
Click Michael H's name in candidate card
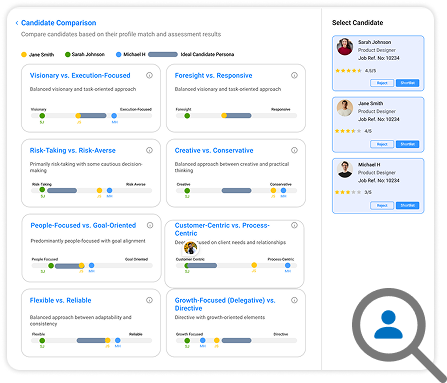coord(369,165)
